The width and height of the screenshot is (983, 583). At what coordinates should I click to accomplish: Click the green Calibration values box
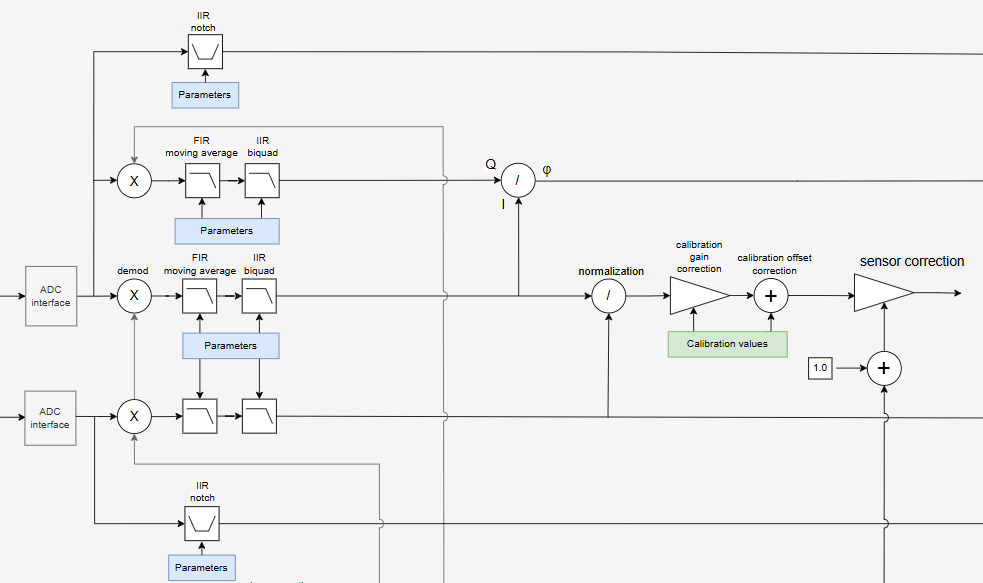[727, 344]
